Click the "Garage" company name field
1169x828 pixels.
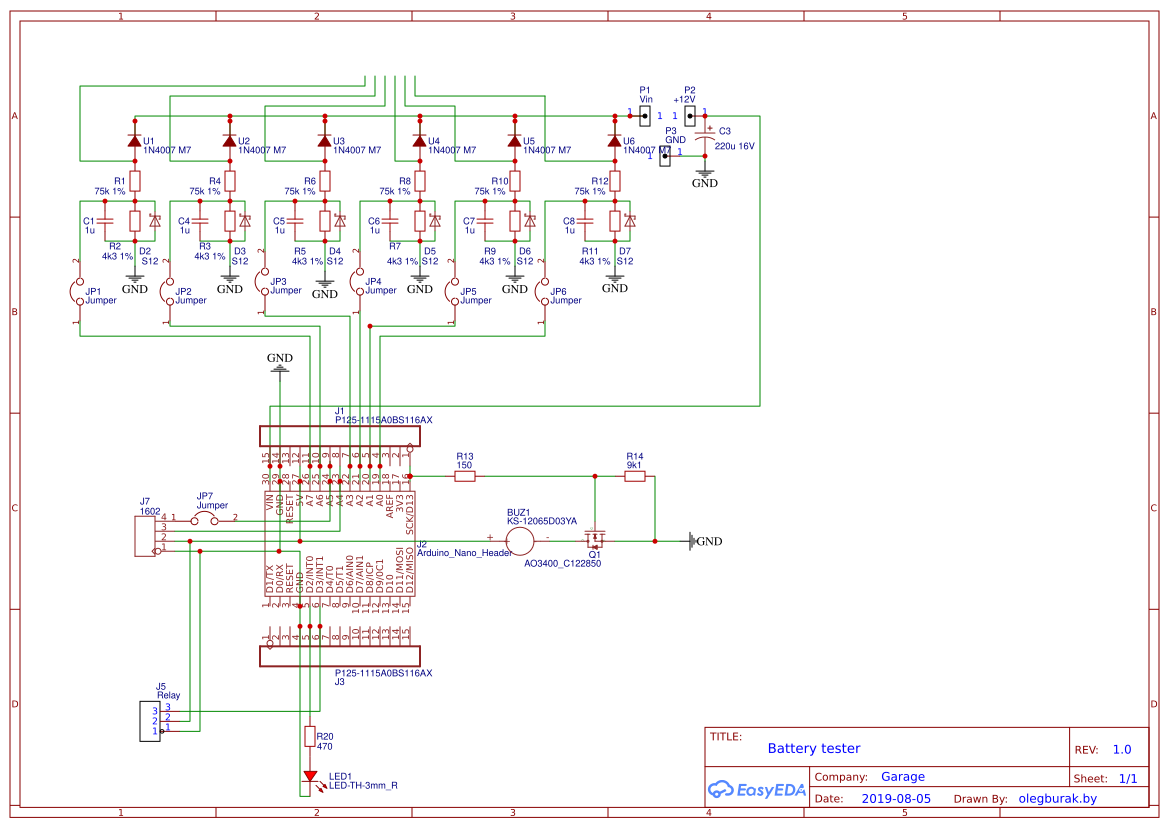coord(902,777)
